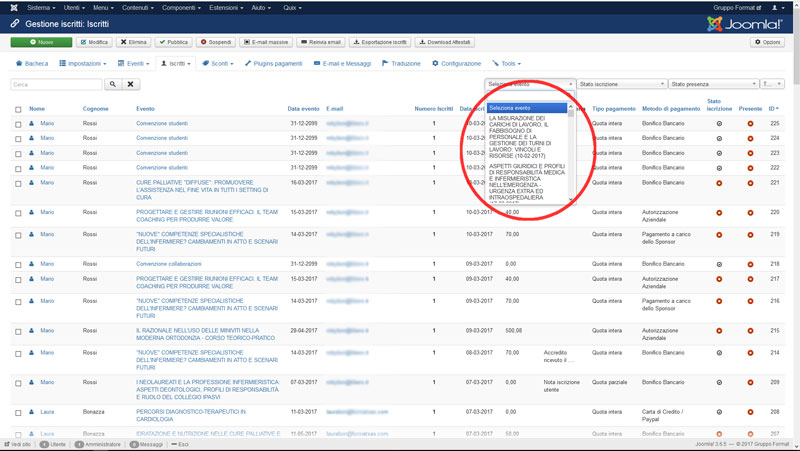Open the Estensioni menu
Image resolution: width=800 pixels, height=451 pixels.
pos(226,8)
